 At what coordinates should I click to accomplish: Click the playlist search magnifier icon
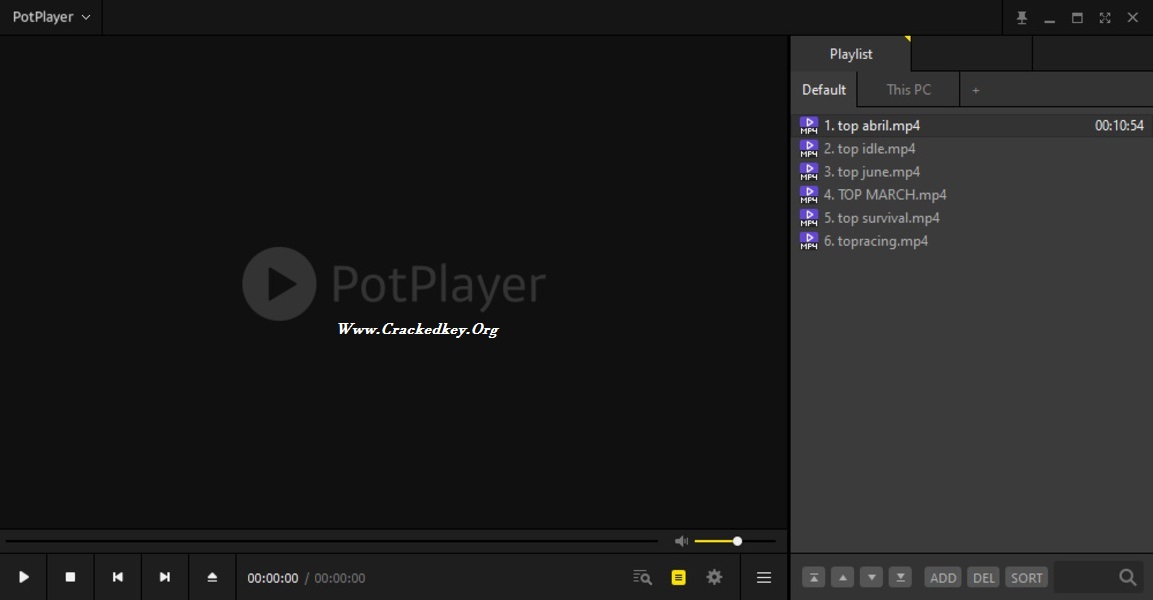pyautogui.click(x=1127, y=577)
